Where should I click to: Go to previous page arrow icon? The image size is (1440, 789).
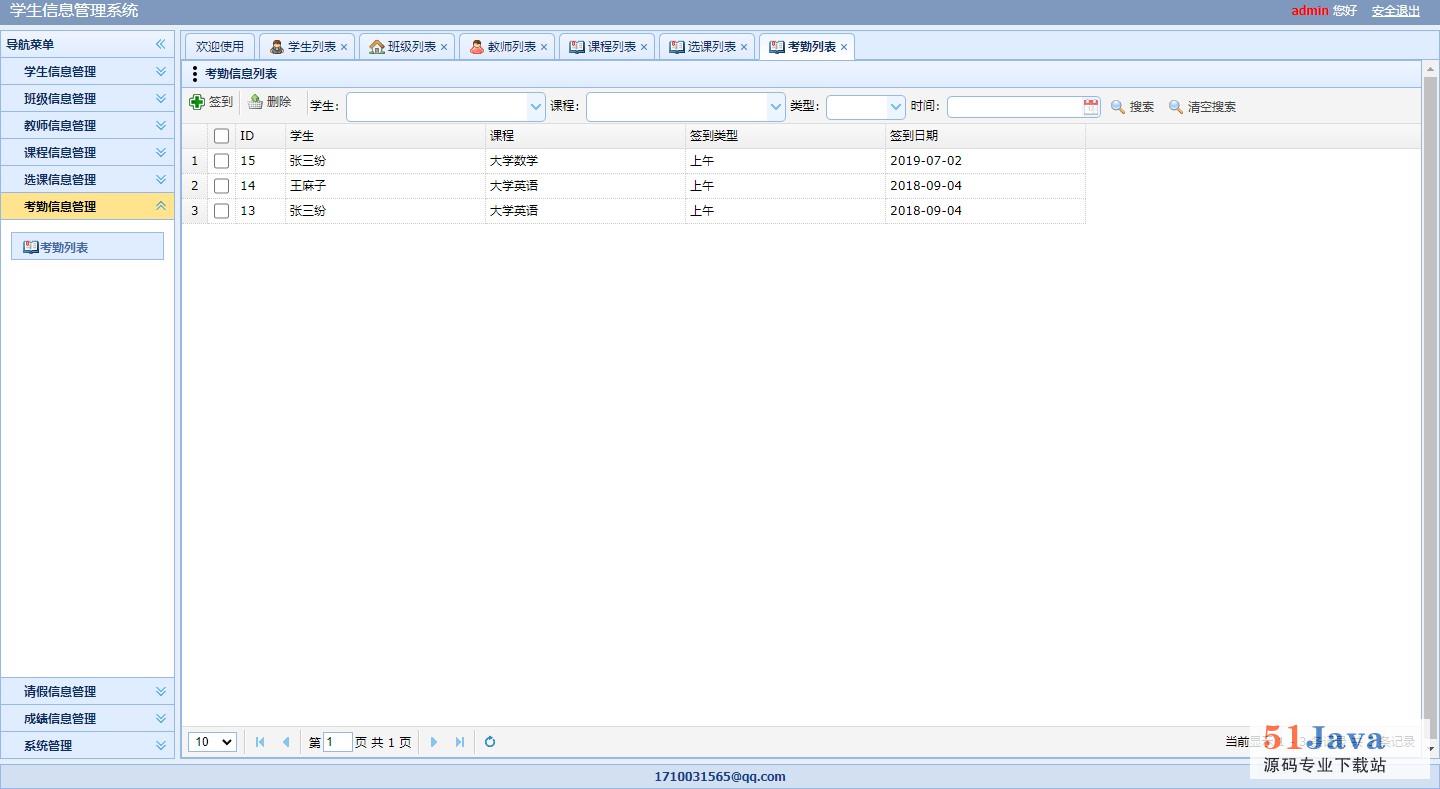[x=286, y=742]
